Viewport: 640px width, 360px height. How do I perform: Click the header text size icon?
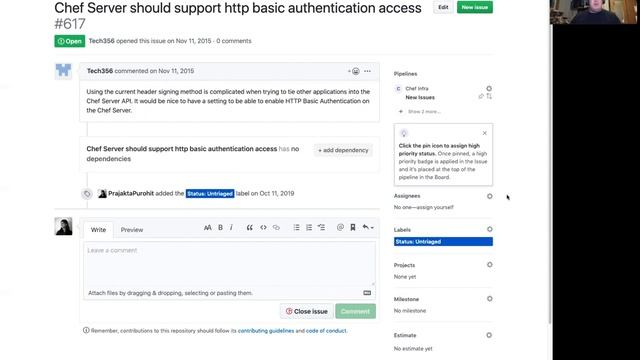tap(208, 228)
